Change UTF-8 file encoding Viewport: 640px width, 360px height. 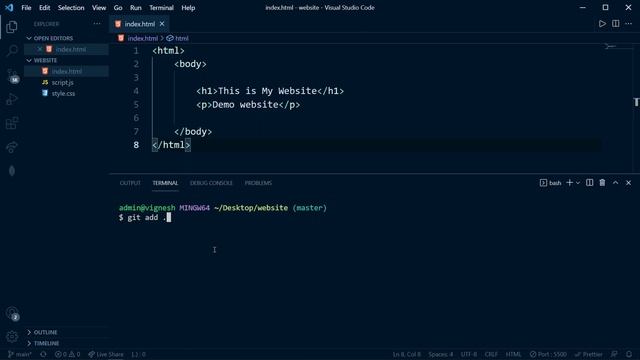point(469,354)
